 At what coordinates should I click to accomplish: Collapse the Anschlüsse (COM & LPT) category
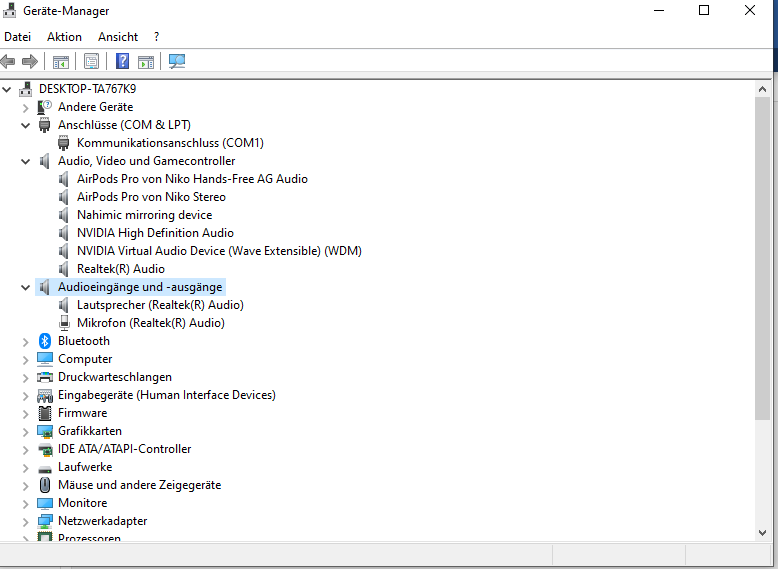pyautogui.click(x=25, y=126)
